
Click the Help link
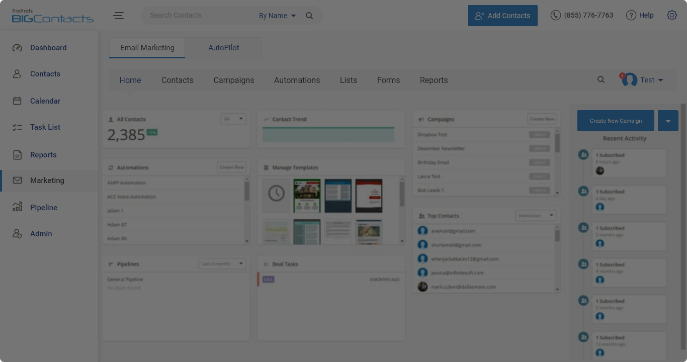point(646,15)
